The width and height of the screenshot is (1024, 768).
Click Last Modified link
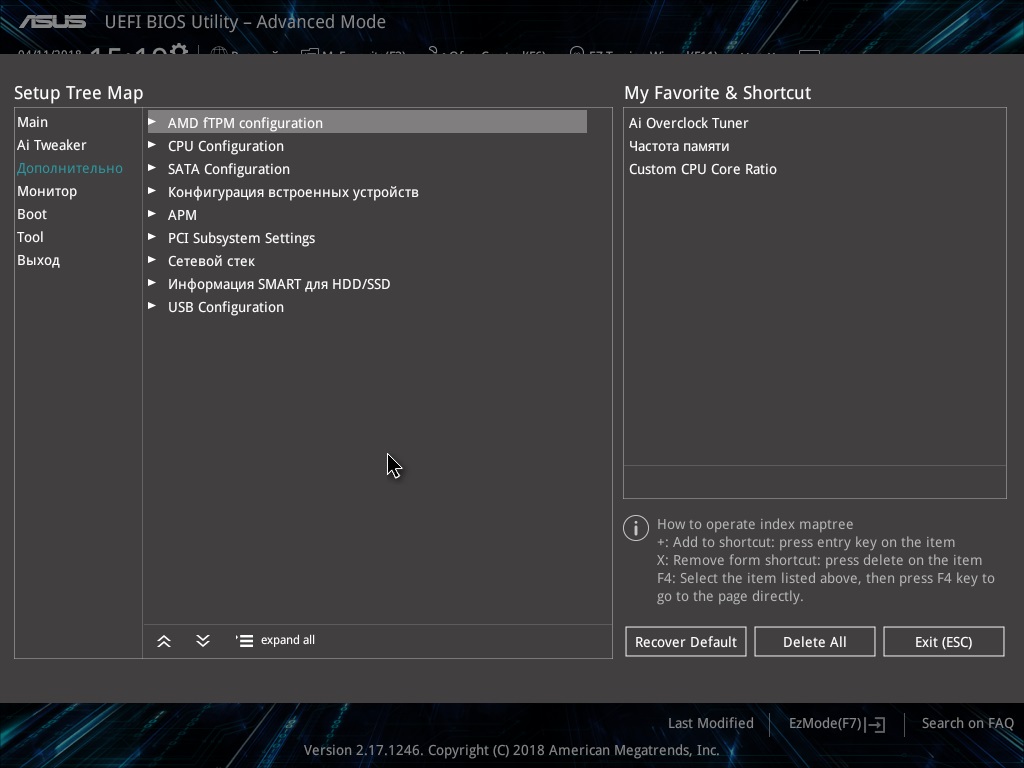[711, 724]
